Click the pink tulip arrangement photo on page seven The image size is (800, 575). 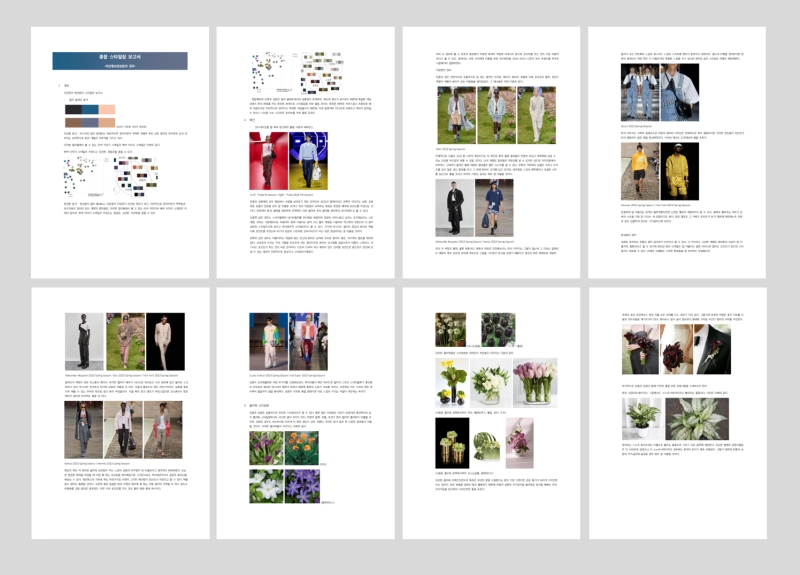pos(532,381)
